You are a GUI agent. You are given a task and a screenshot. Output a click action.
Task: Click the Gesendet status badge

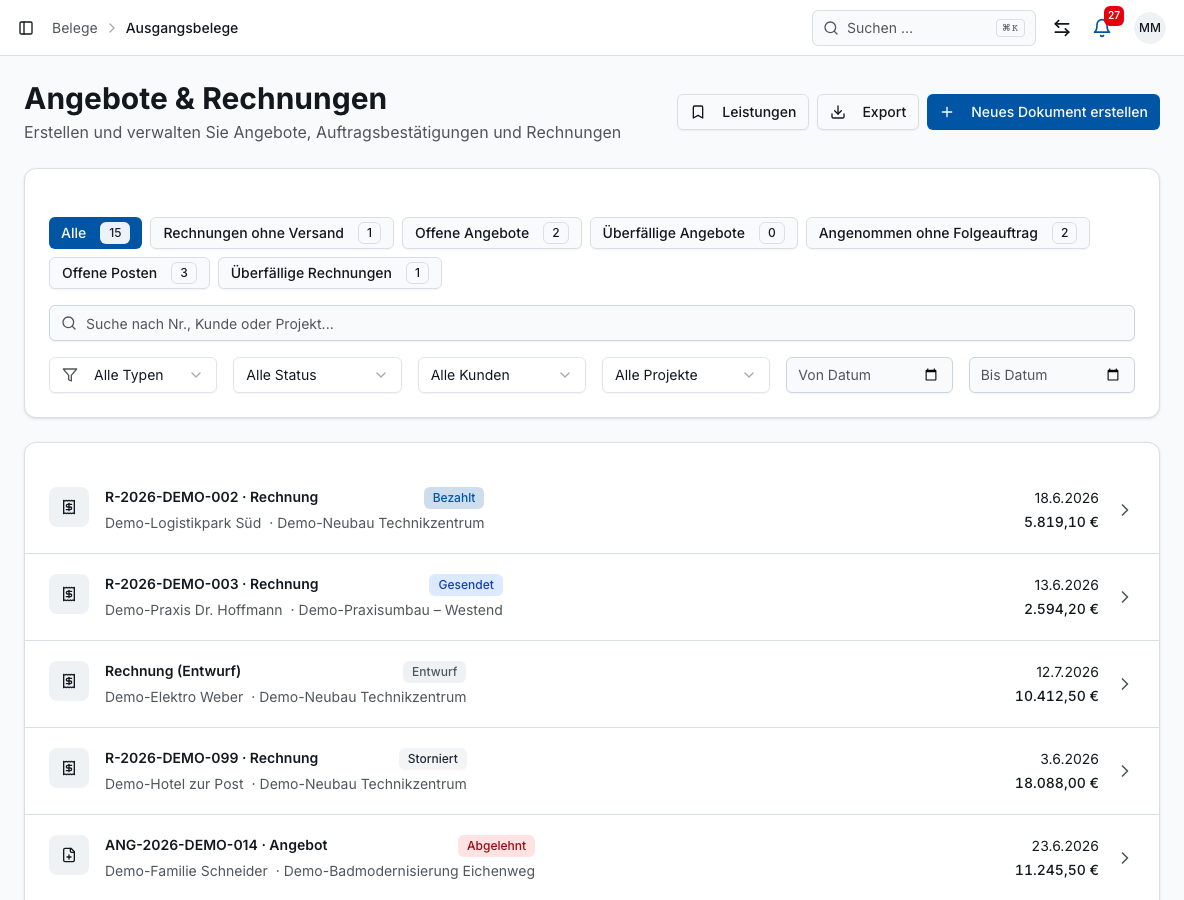466,584
